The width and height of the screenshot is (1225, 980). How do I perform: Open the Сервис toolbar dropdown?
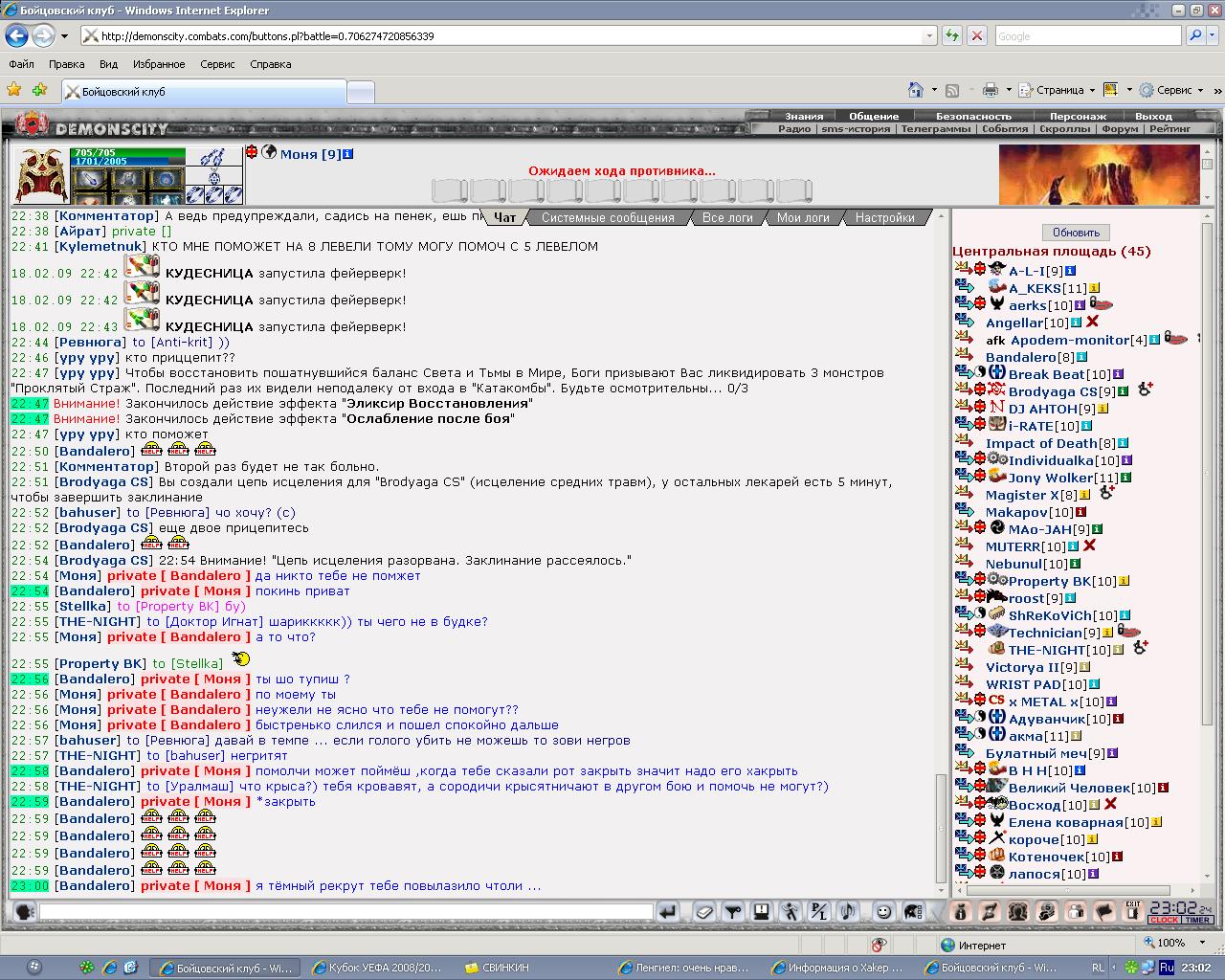tap(1171, 90)
